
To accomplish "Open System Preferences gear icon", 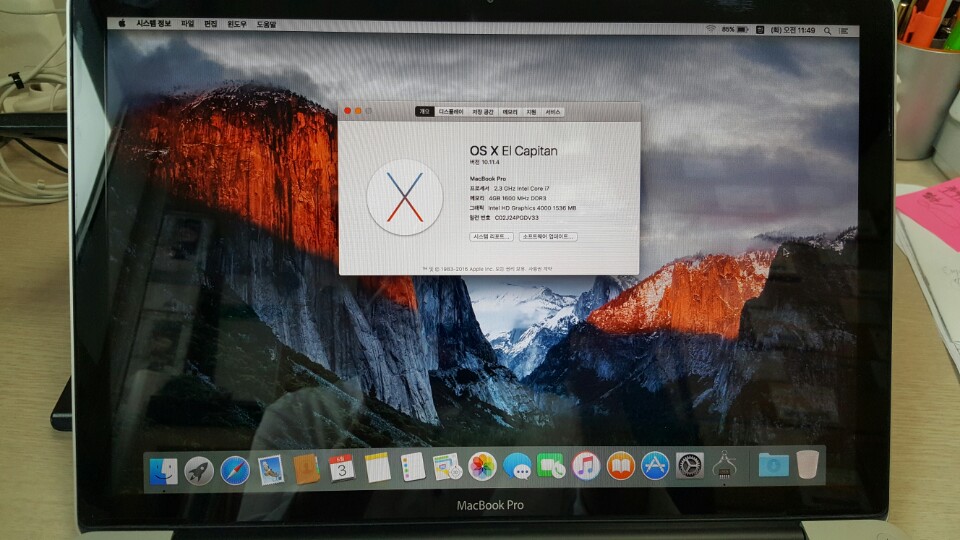I will point(690,466).
